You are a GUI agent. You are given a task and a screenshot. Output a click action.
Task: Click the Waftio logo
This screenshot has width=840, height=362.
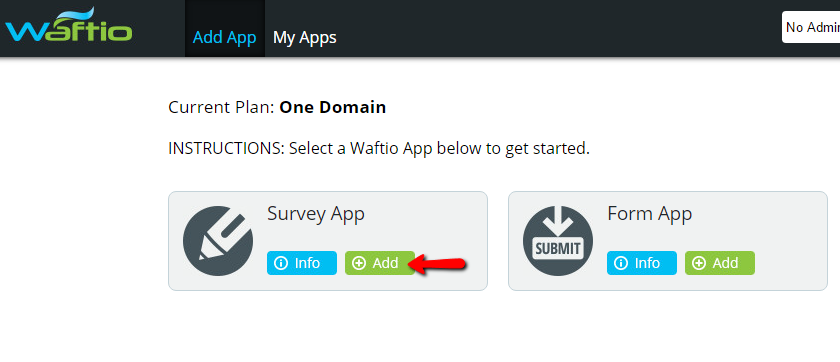coord(68,25)
